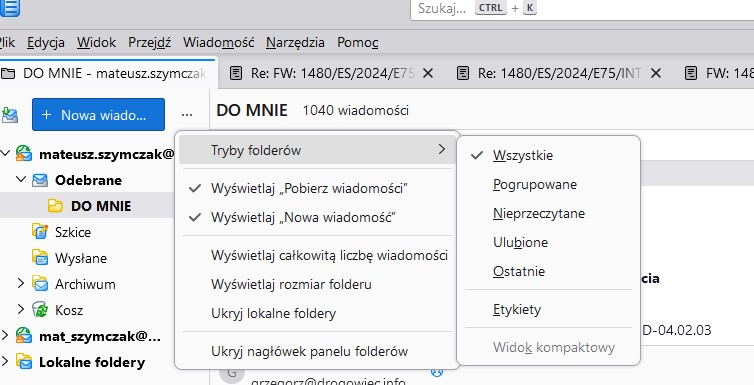Close the Re: 1480/ES/2024/E75/INT tab
The height and width of the screenshot is (385, 754).
click(655, 73)
